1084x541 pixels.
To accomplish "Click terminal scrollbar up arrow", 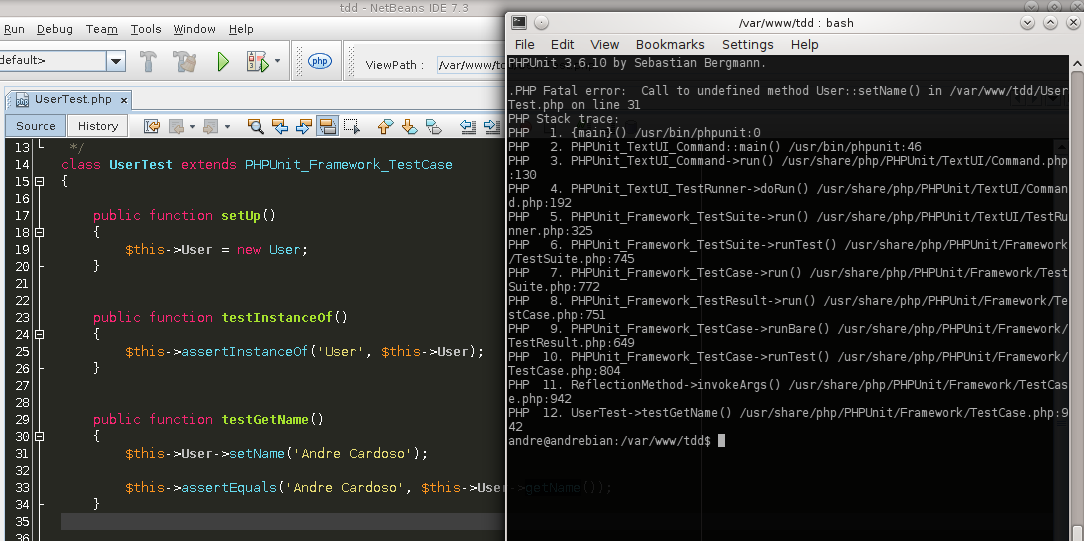I will (x=1076, y=62).
